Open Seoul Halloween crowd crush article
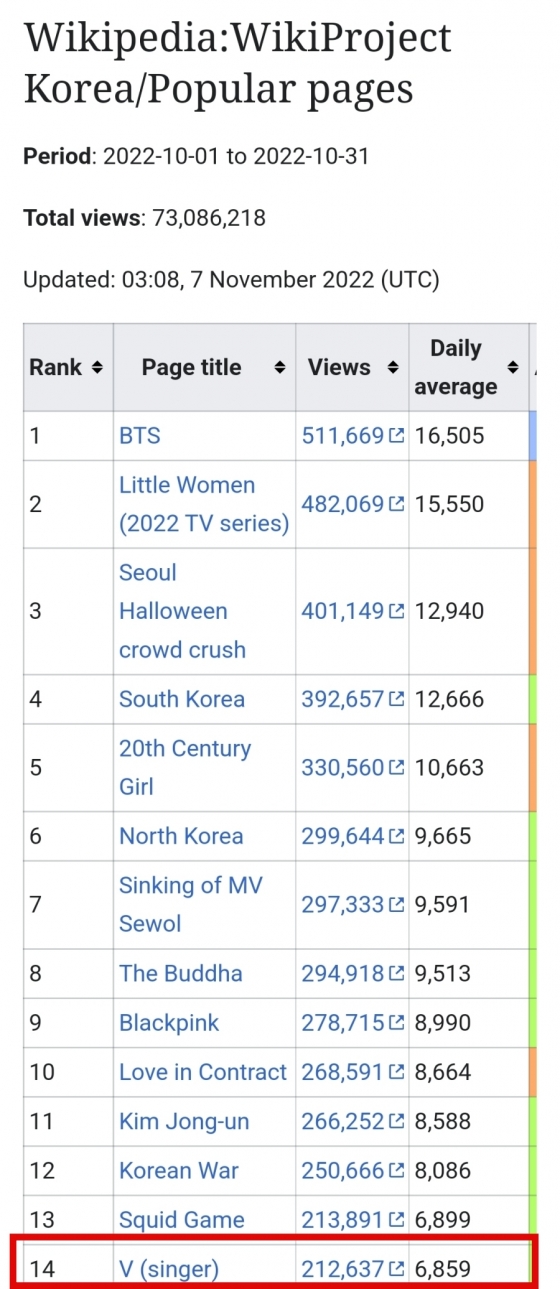The width and height of the screenshot is (560, 1289). (x=182, y=611)
